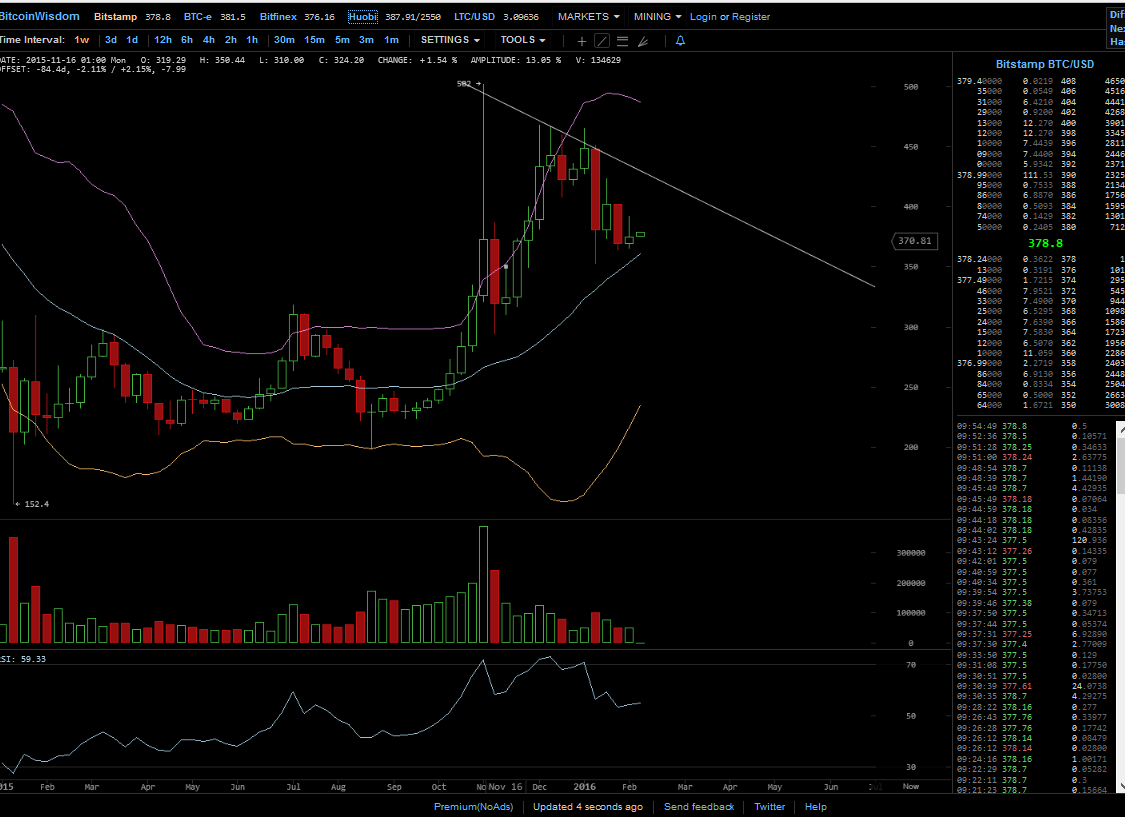The image size is (1125, 817).
Task: Switch to 1d time interval
Action: pos(132,40)
